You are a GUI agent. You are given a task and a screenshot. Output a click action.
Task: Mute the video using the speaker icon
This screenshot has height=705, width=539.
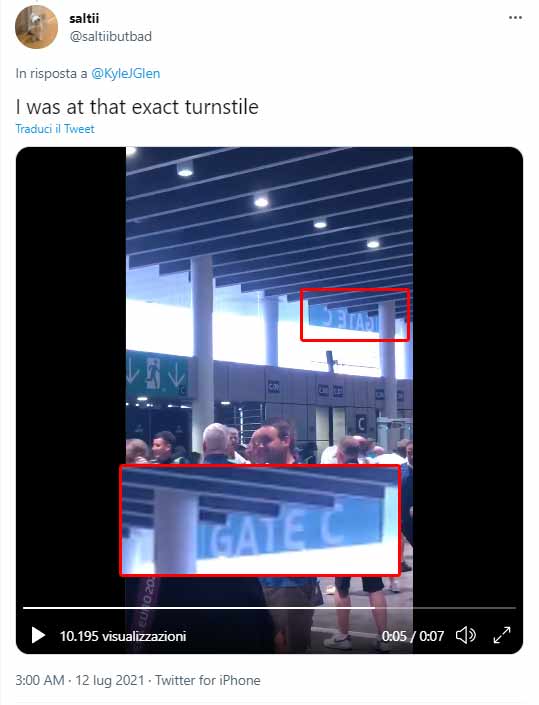(x=466, y=635)
